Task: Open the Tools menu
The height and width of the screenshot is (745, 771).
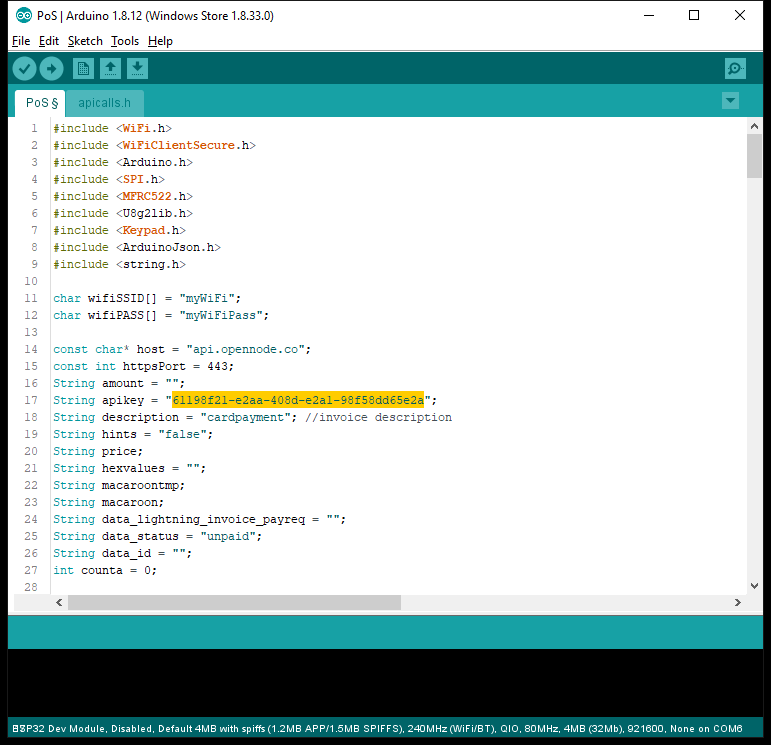Action: point(125,41)
